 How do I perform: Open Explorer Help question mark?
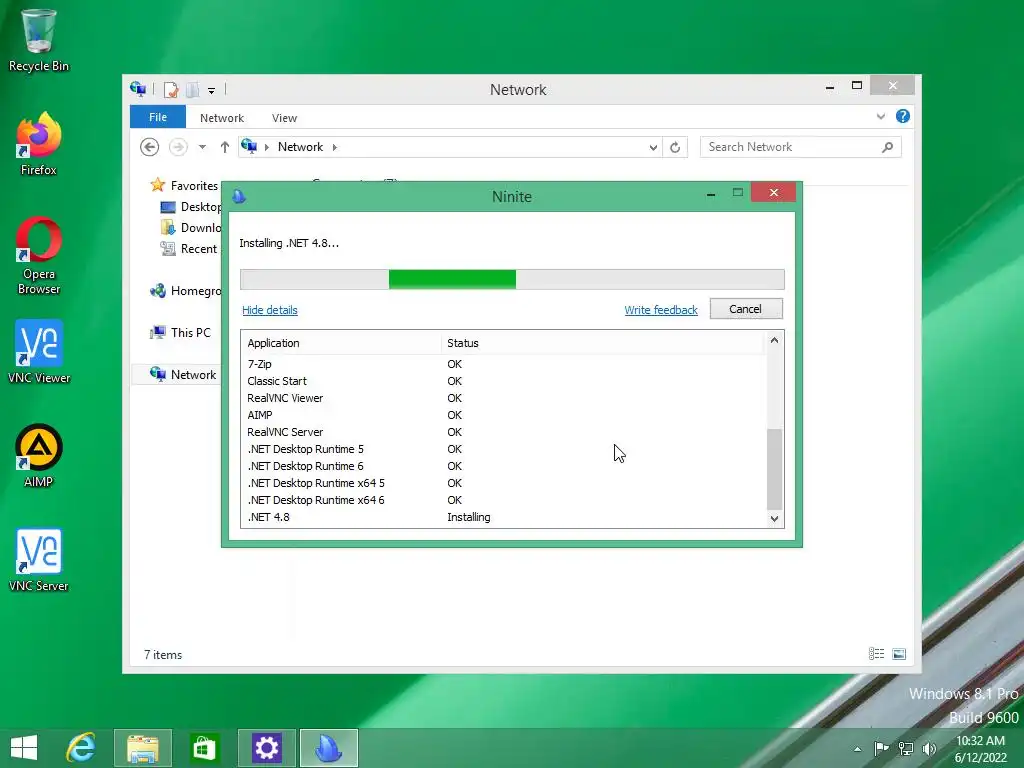903,116
